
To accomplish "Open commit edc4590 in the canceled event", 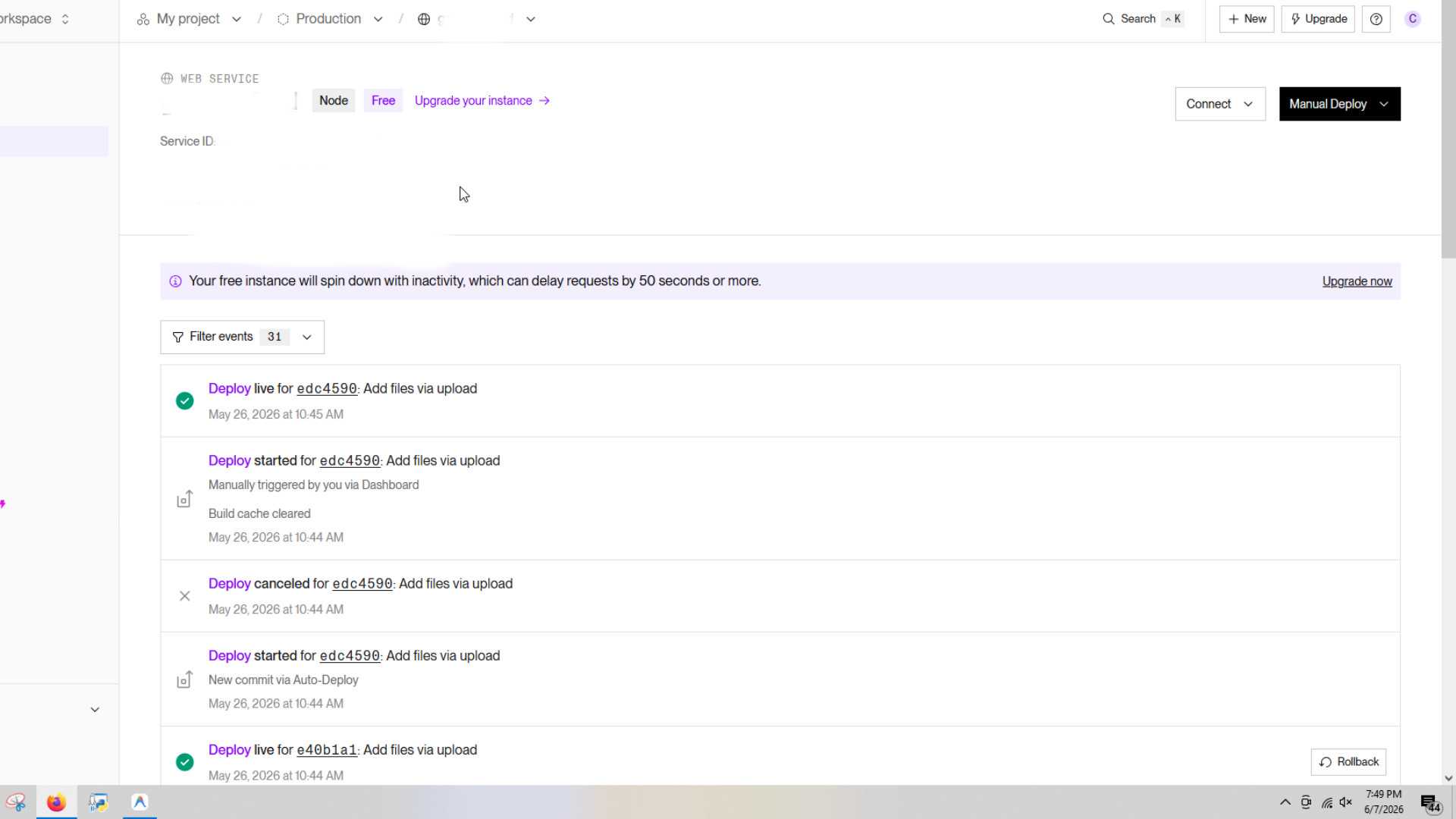I will click(362, 584).
